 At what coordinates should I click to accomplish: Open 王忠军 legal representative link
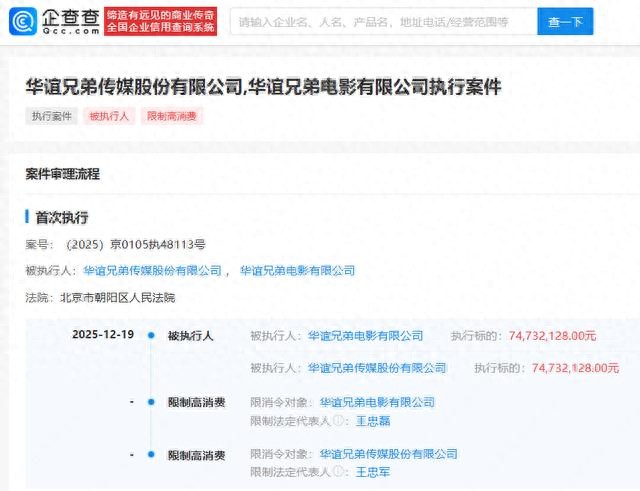(373, 472)
